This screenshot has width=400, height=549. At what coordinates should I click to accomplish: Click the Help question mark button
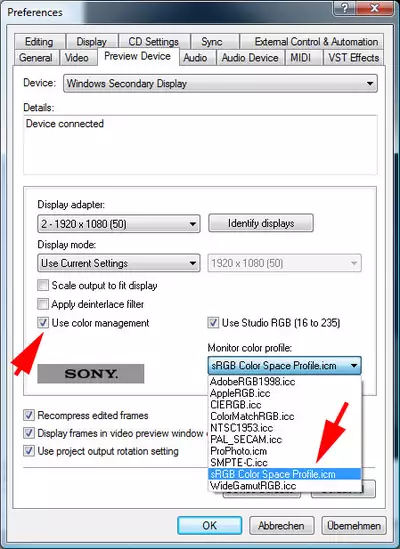click(344, 8)
